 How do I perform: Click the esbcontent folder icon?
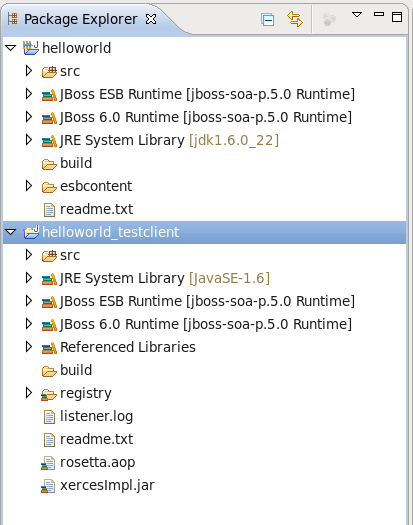click(x=49, y=187)
